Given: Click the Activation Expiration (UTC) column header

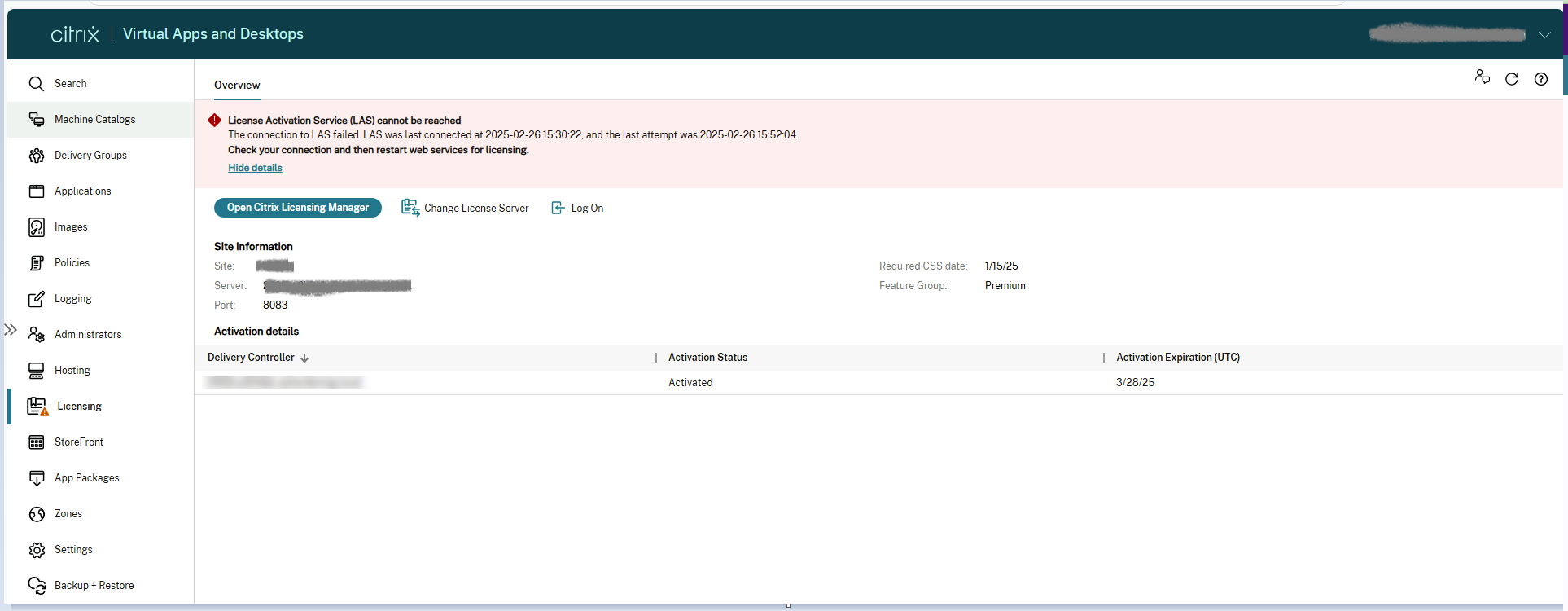Looking at the screenshot, I should (x=1178, y=358).
